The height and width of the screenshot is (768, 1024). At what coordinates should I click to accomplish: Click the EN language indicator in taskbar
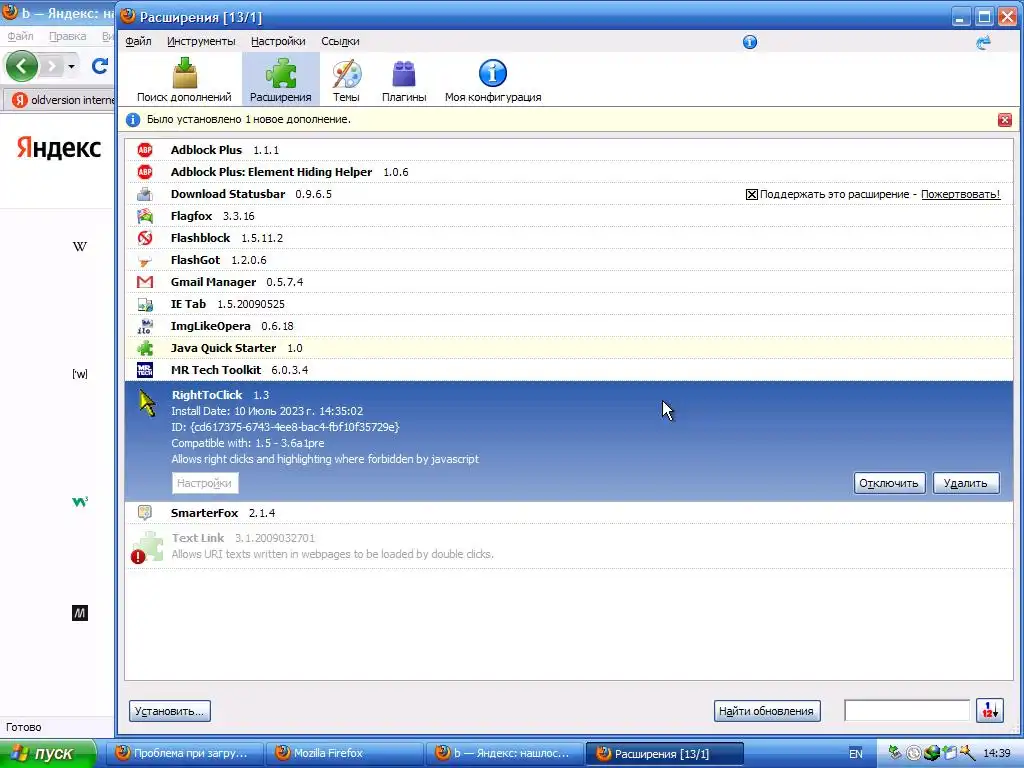click(x=856, y=754)
